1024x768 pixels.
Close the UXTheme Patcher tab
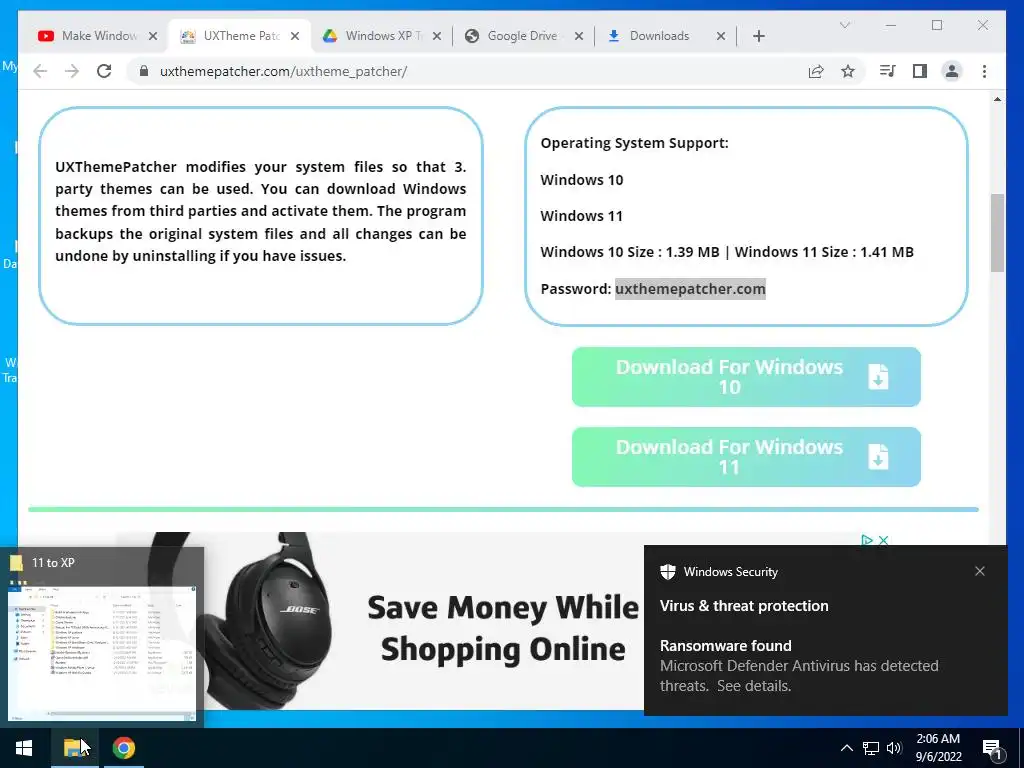[295, 36]
